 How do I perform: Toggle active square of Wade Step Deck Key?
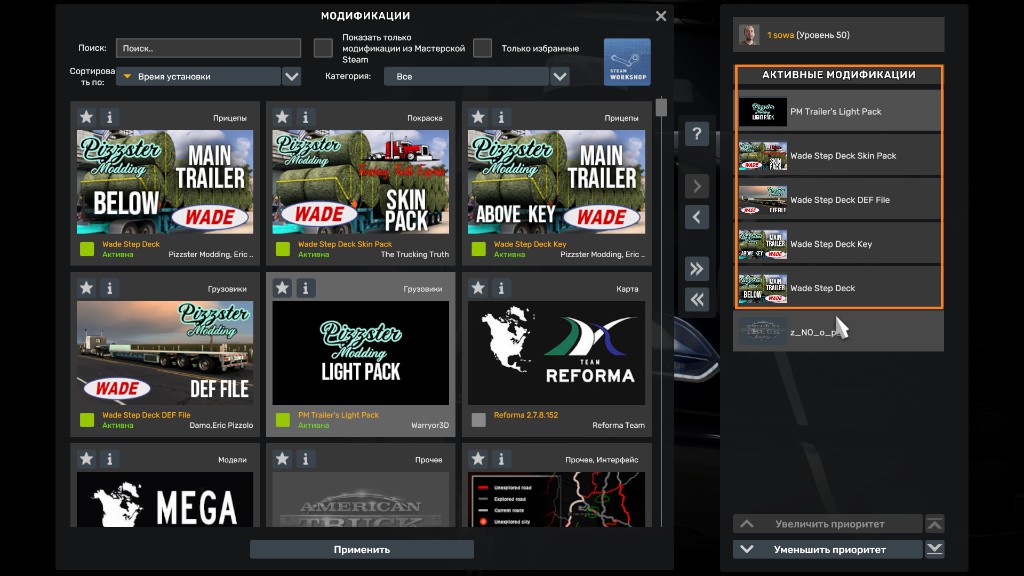point(479,249)
